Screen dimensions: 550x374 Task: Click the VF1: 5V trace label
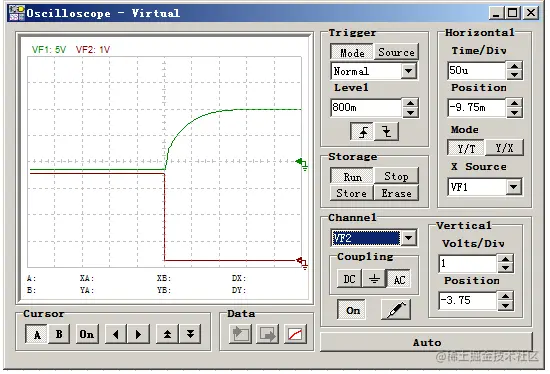tap(49, 49)
